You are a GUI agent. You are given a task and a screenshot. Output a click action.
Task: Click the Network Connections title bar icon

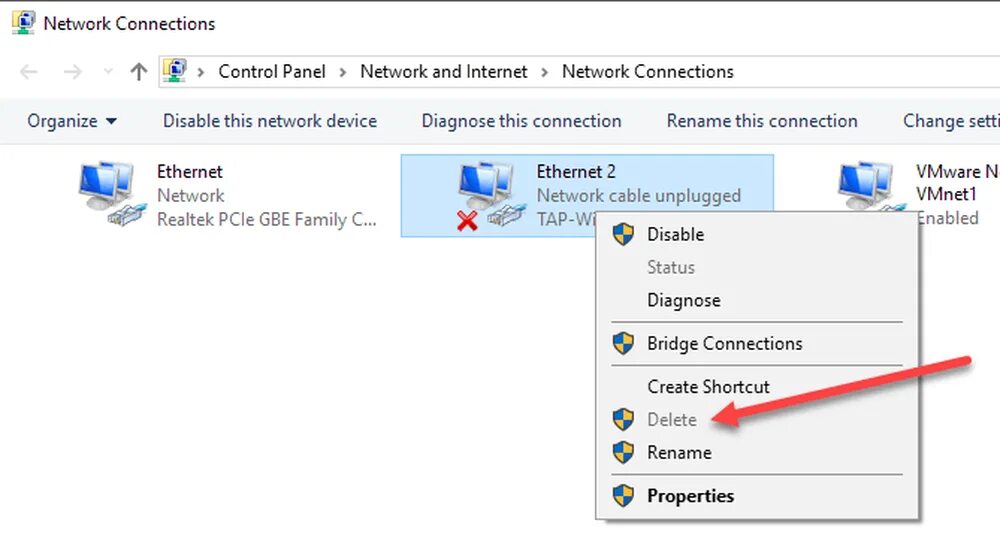point(22,23)
